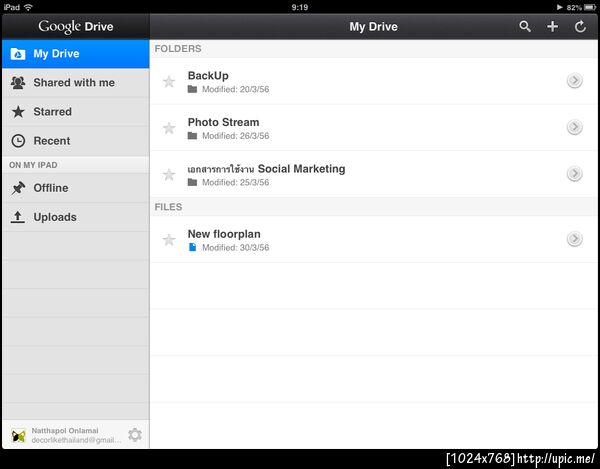Tap the Natthapol Onlamai account name
The width and height of the screenshot is (600, 469).
(x=65, y=431)
